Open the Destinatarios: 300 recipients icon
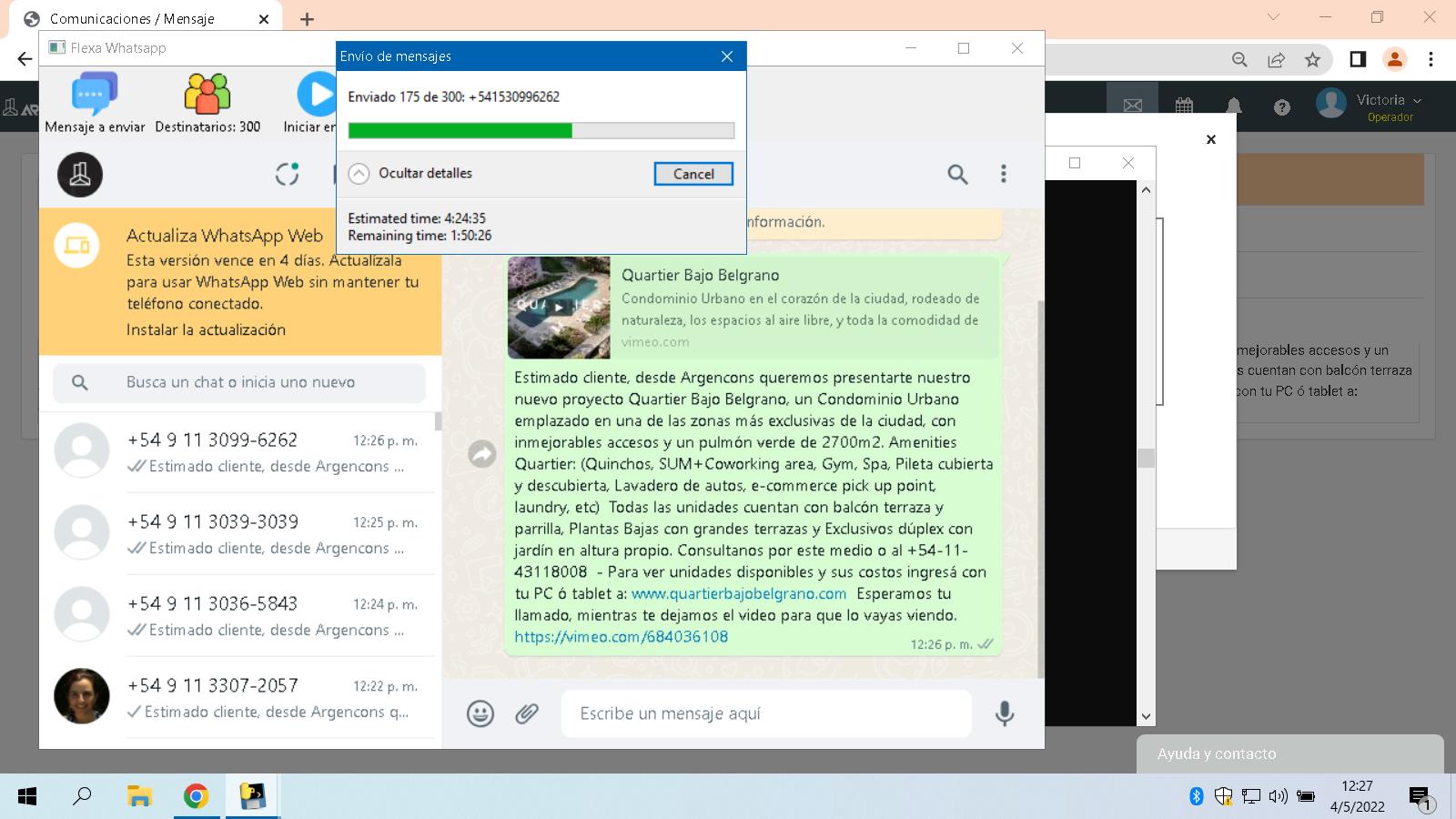This screenshot has width=1456, height=819. tap(207, 94)
